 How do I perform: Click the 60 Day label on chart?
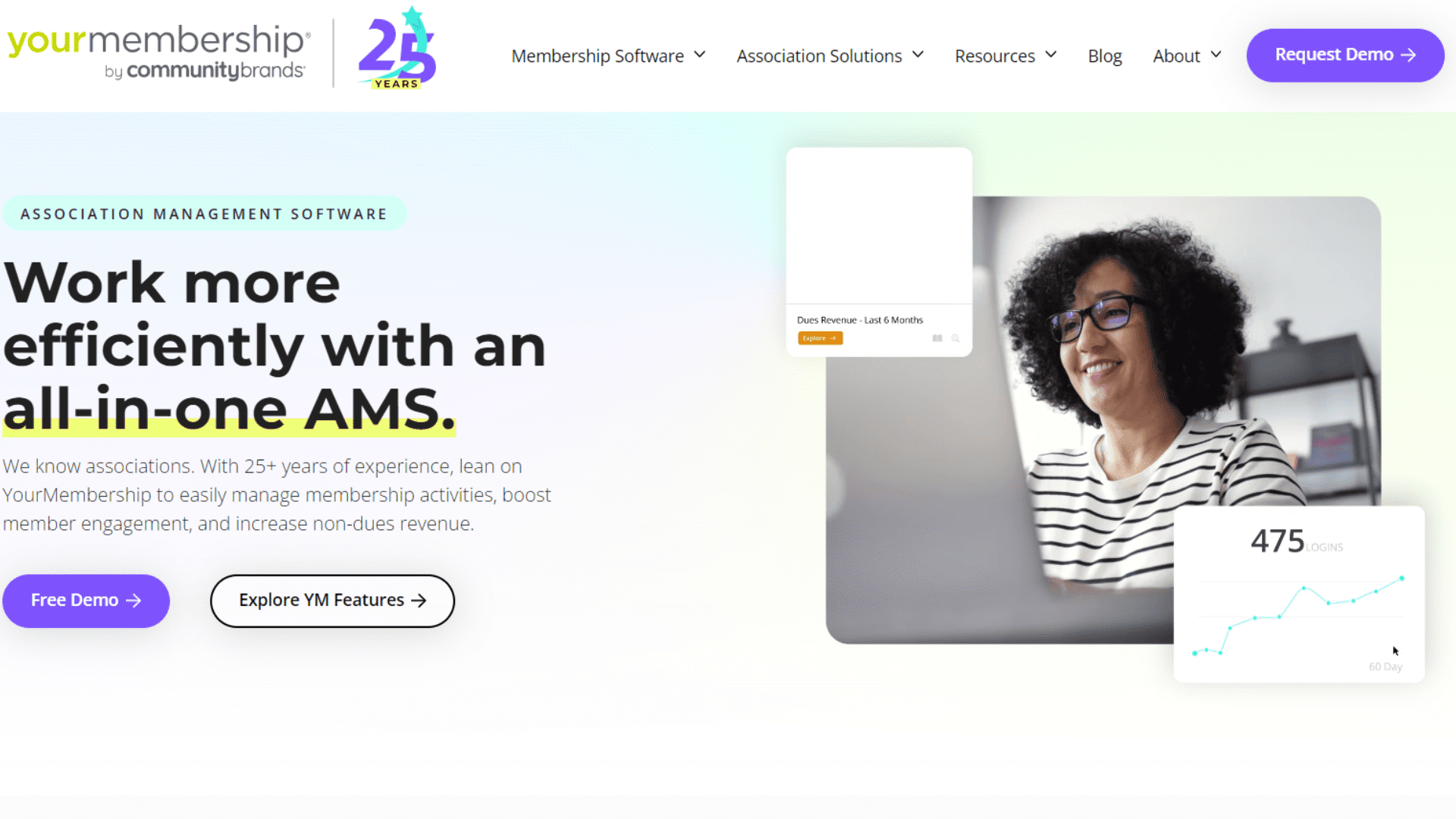pos(1385,667)
